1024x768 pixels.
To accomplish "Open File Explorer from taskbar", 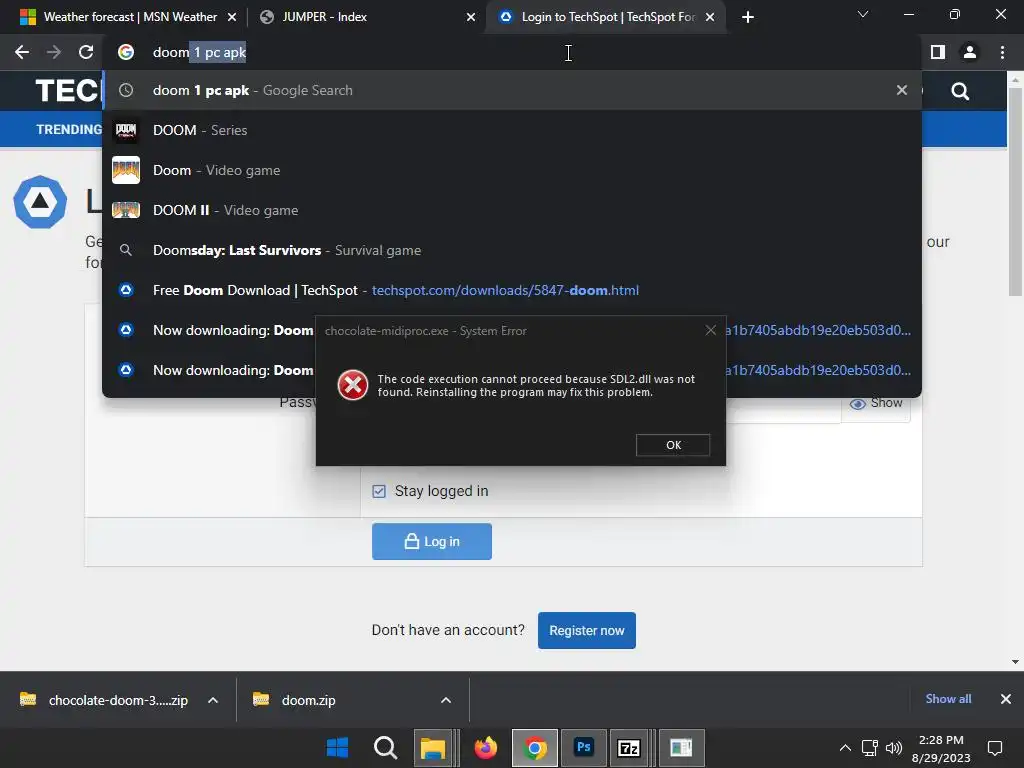I will click(433, 748).
